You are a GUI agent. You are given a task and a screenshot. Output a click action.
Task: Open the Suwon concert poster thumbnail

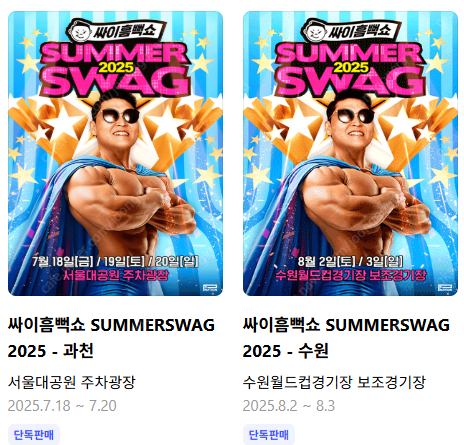pos(350,153)
